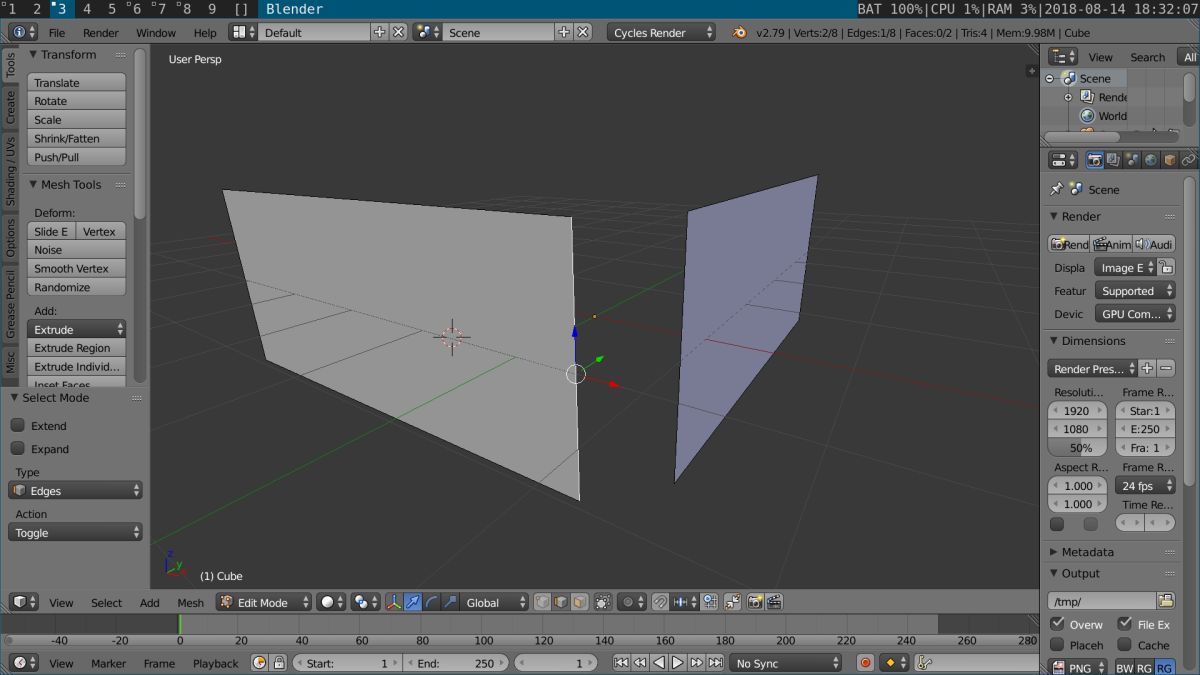Click the Blender logo icon in the info bar

point(739,32)
